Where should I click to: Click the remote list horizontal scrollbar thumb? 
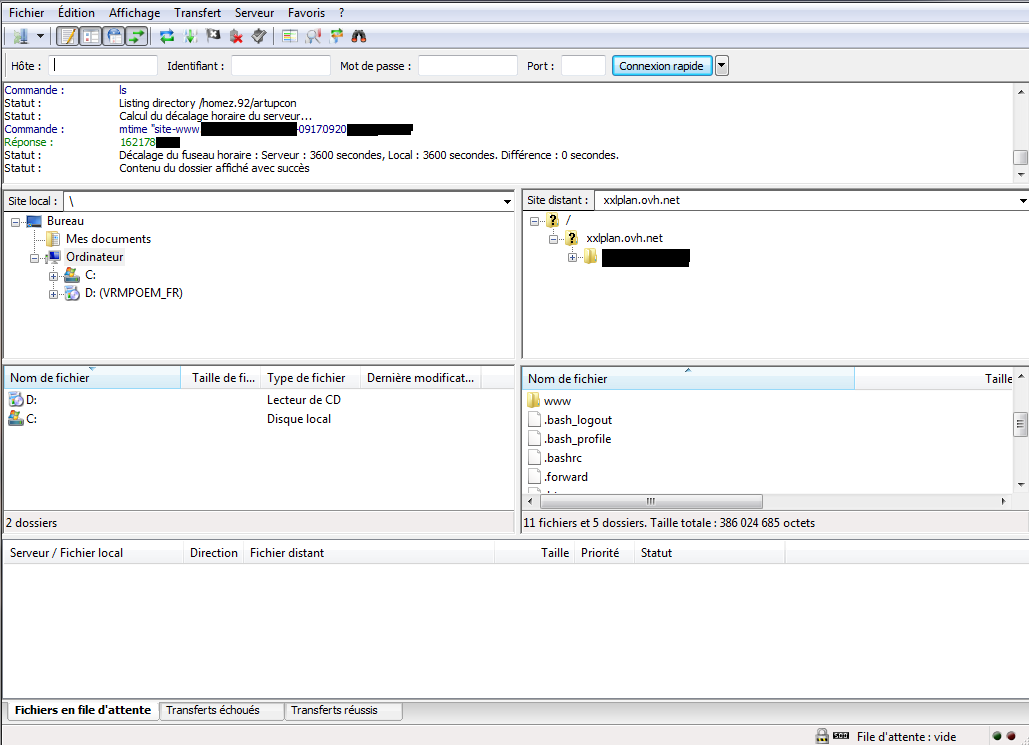click(x=651, y=501)
